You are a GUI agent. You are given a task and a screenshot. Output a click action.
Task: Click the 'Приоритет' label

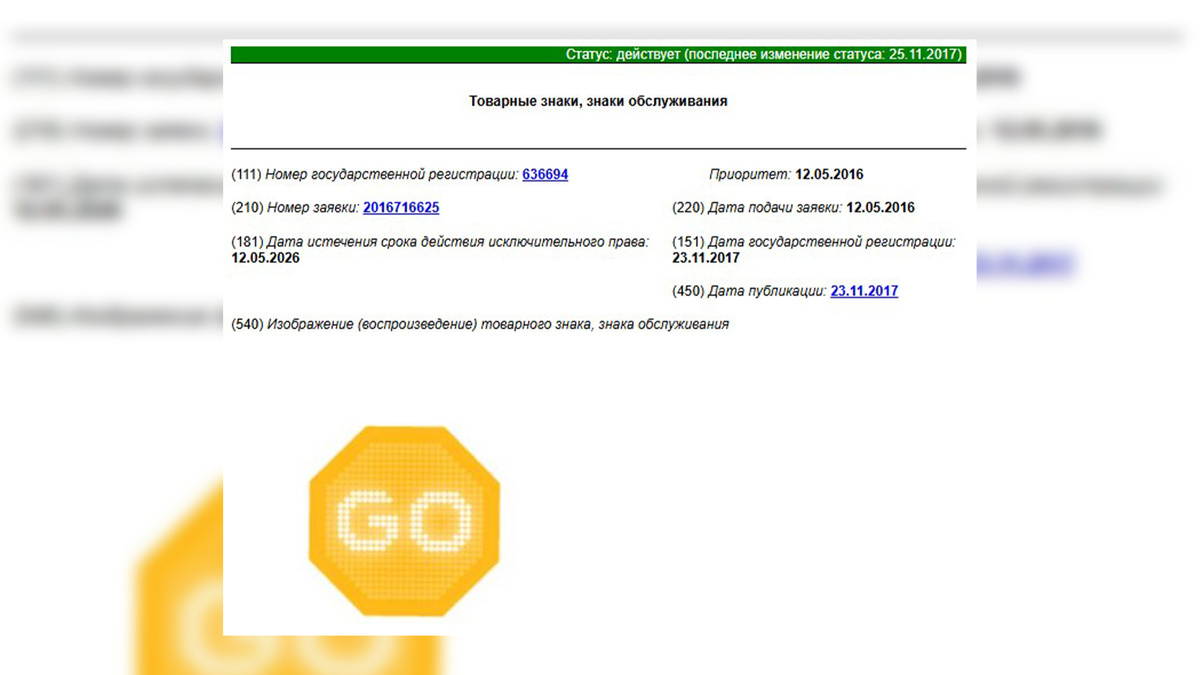(x=750, y=174)
